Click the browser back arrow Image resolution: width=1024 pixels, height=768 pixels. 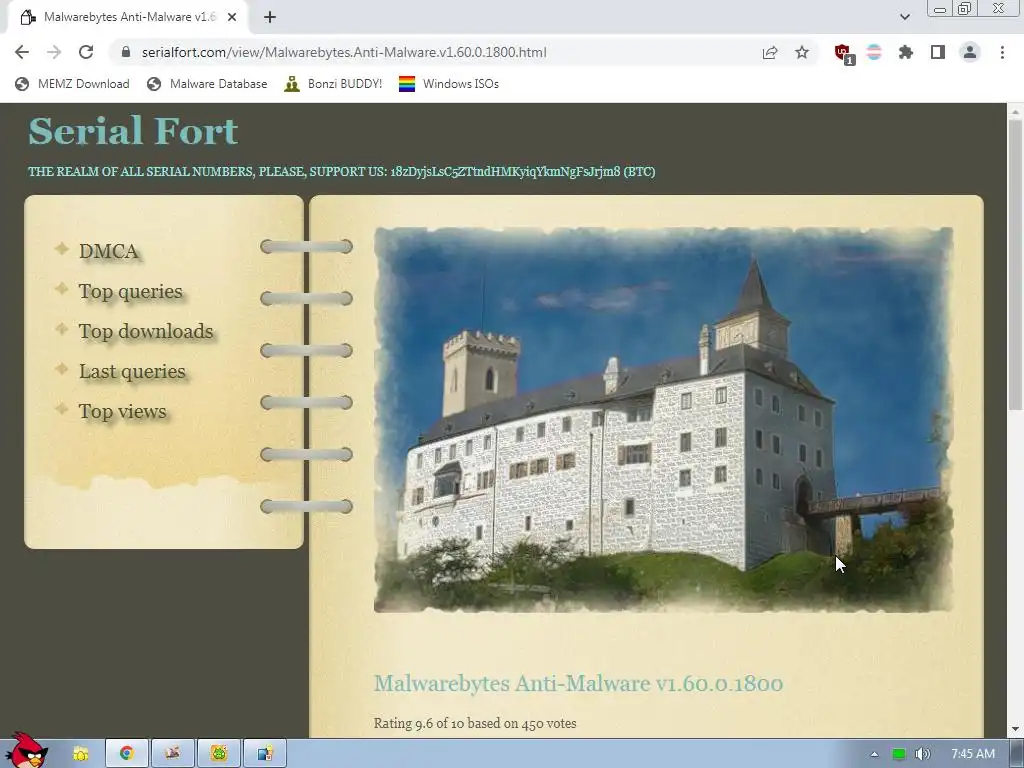(22, 52)
